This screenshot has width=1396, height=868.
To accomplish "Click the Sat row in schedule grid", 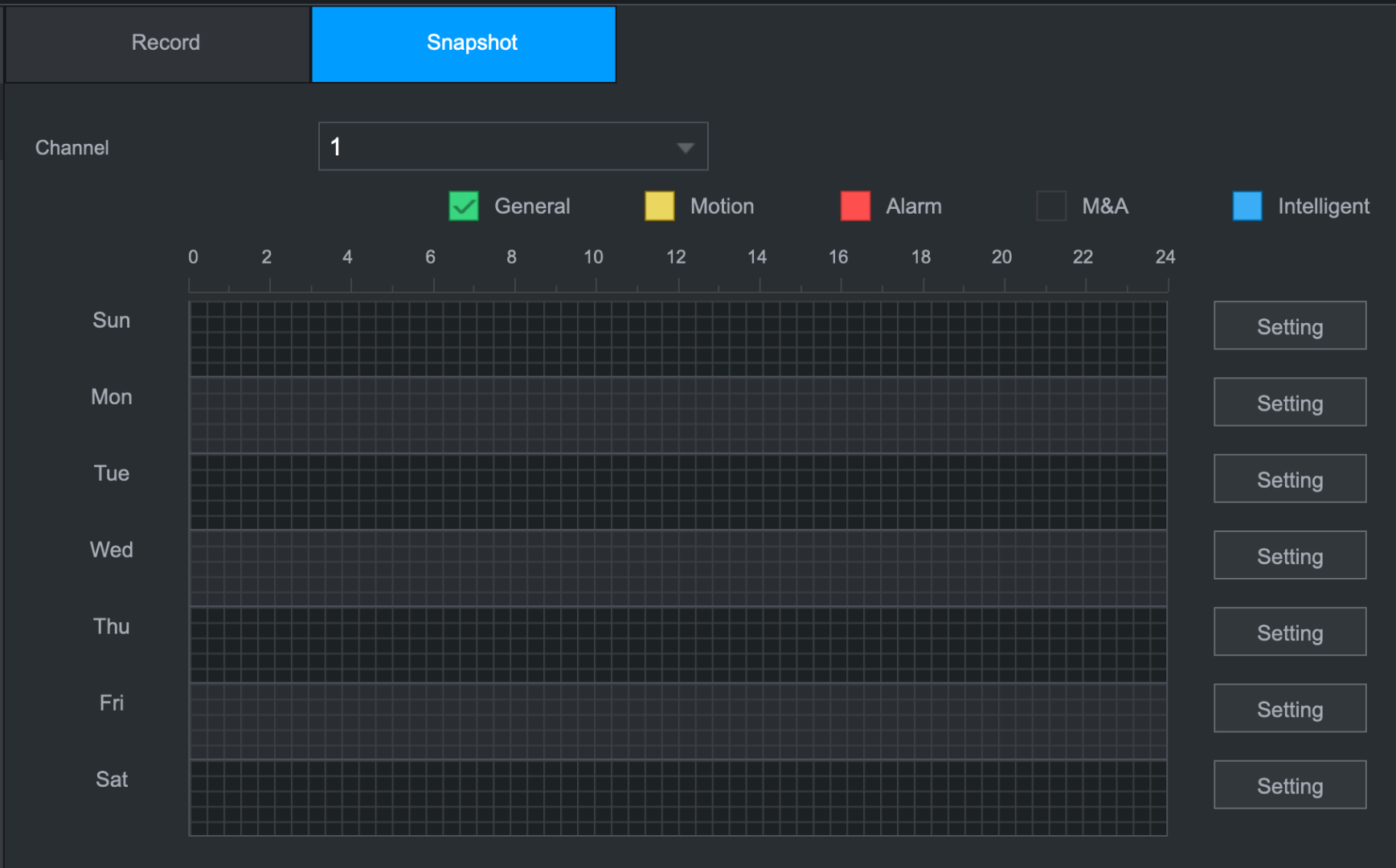I will 678,798.
